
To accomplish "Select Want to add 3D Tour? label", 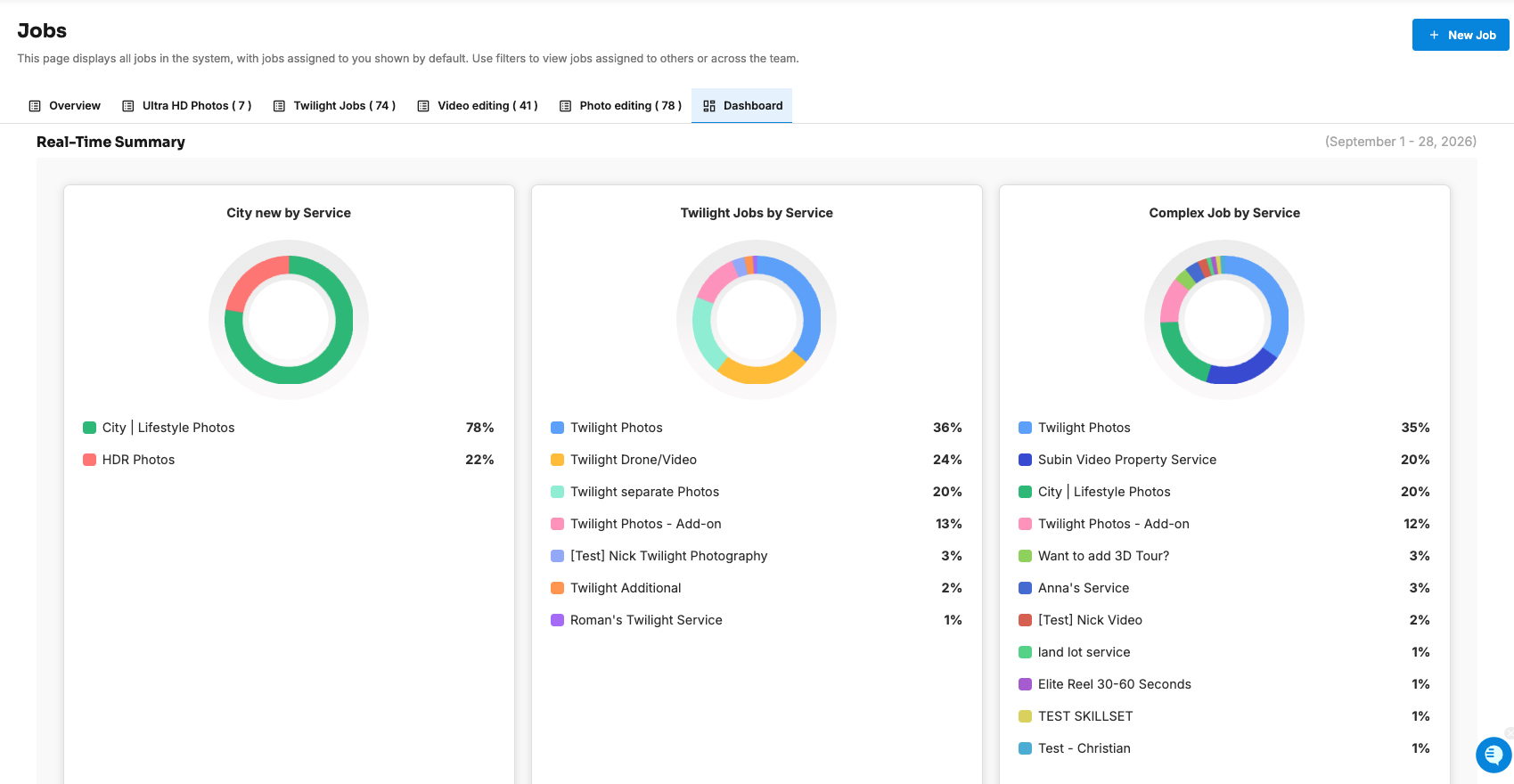I will [1103, 556].
